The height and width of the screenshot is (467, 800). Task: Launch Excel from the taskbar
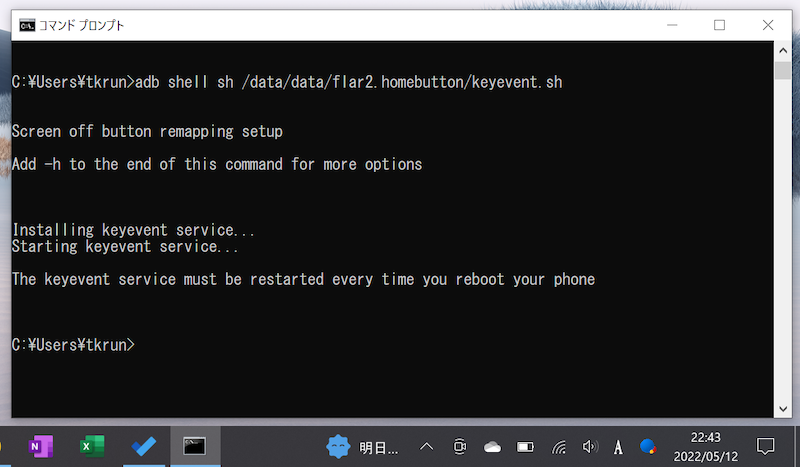coord(92,446)
